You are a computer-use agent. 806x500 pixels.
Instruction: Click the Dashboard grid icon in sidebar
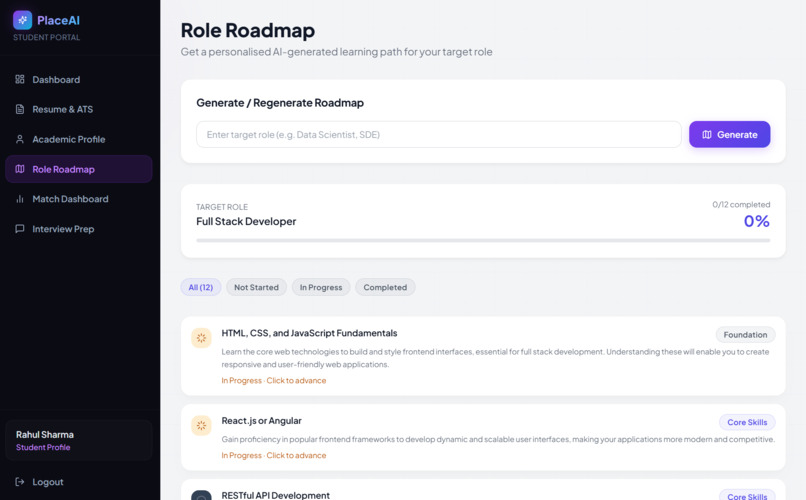pos(20,79)
